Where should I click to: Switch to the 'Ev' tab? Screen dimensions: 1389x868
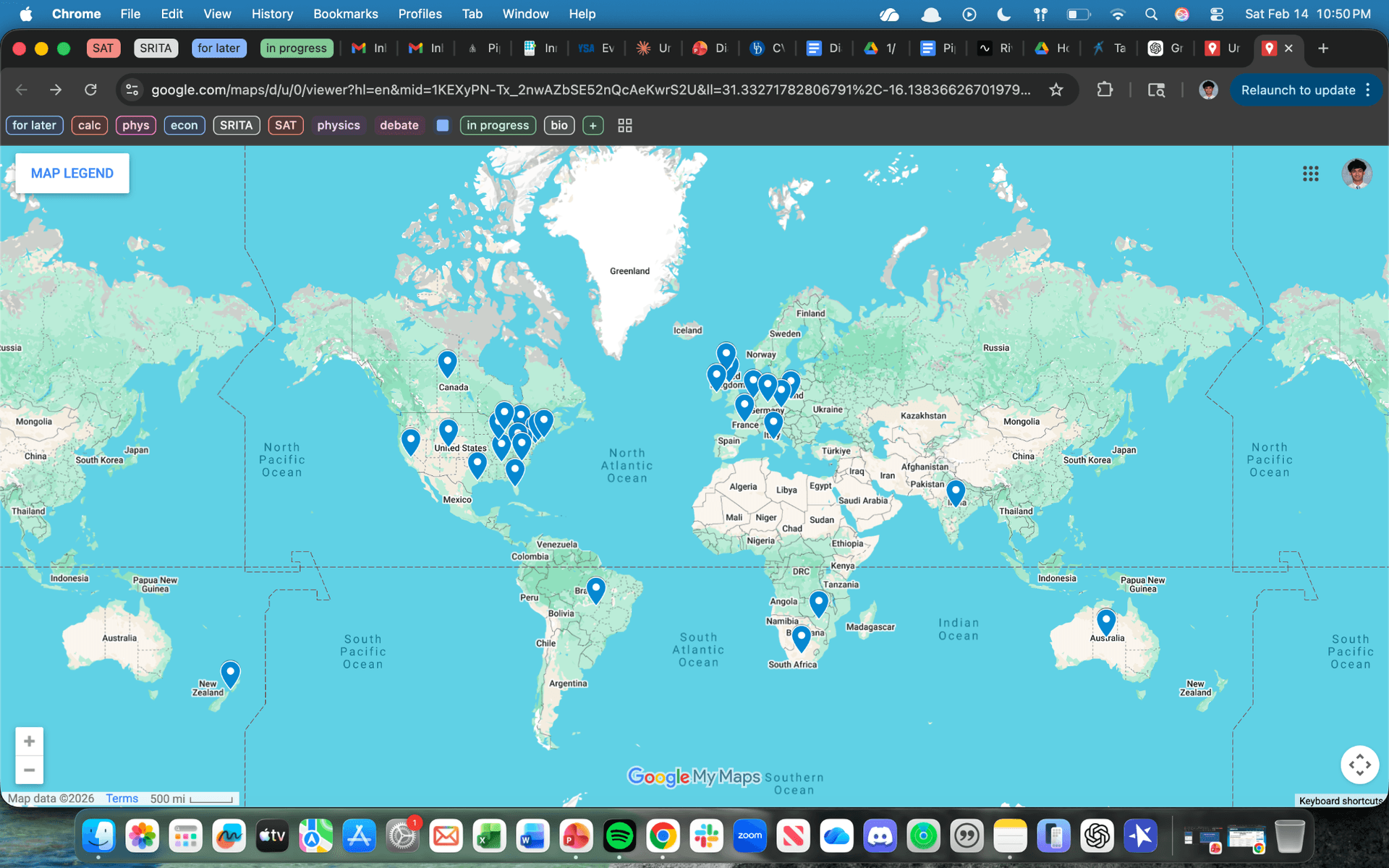[598, 48]
